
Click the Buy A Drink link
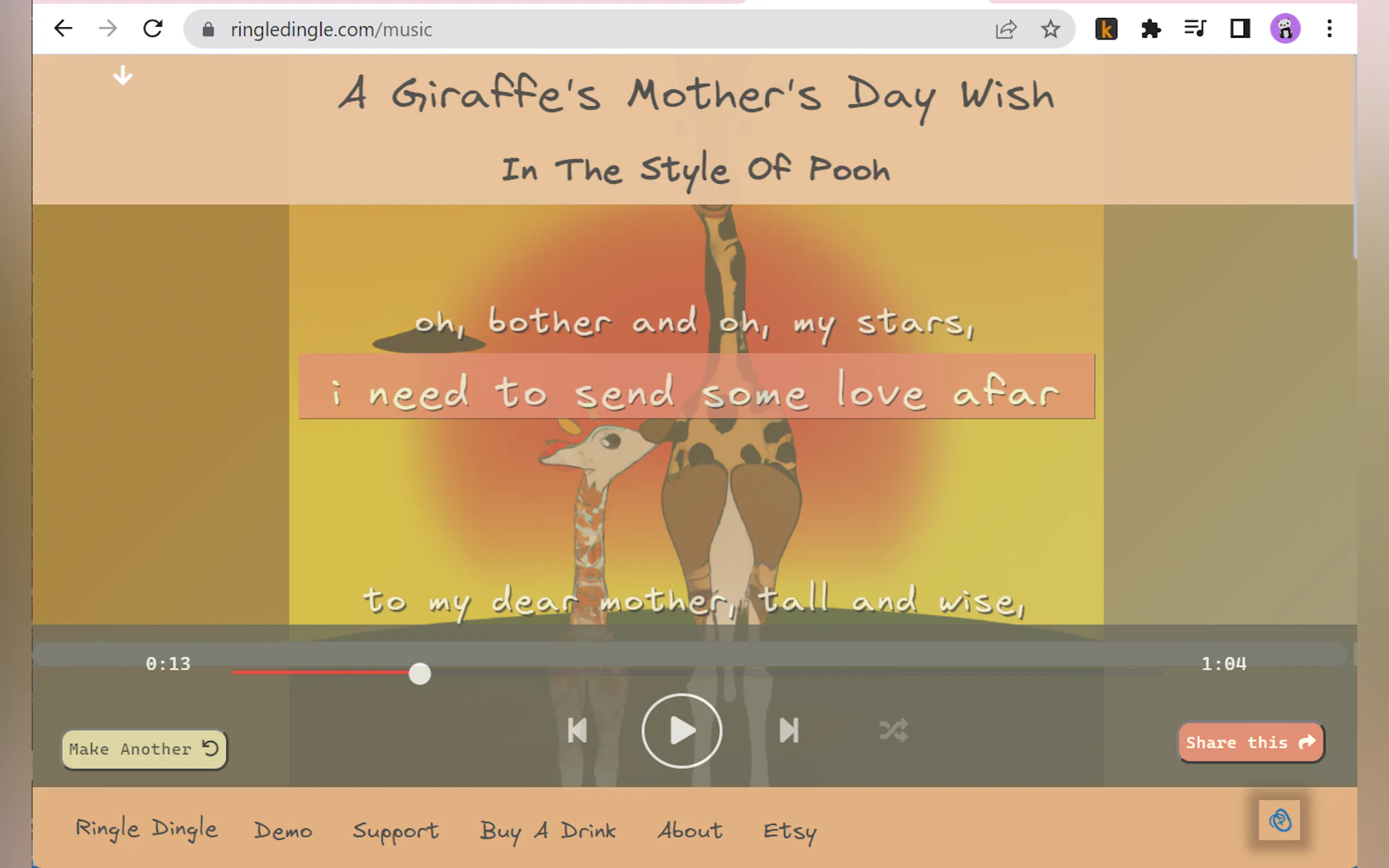click(547, 831)
